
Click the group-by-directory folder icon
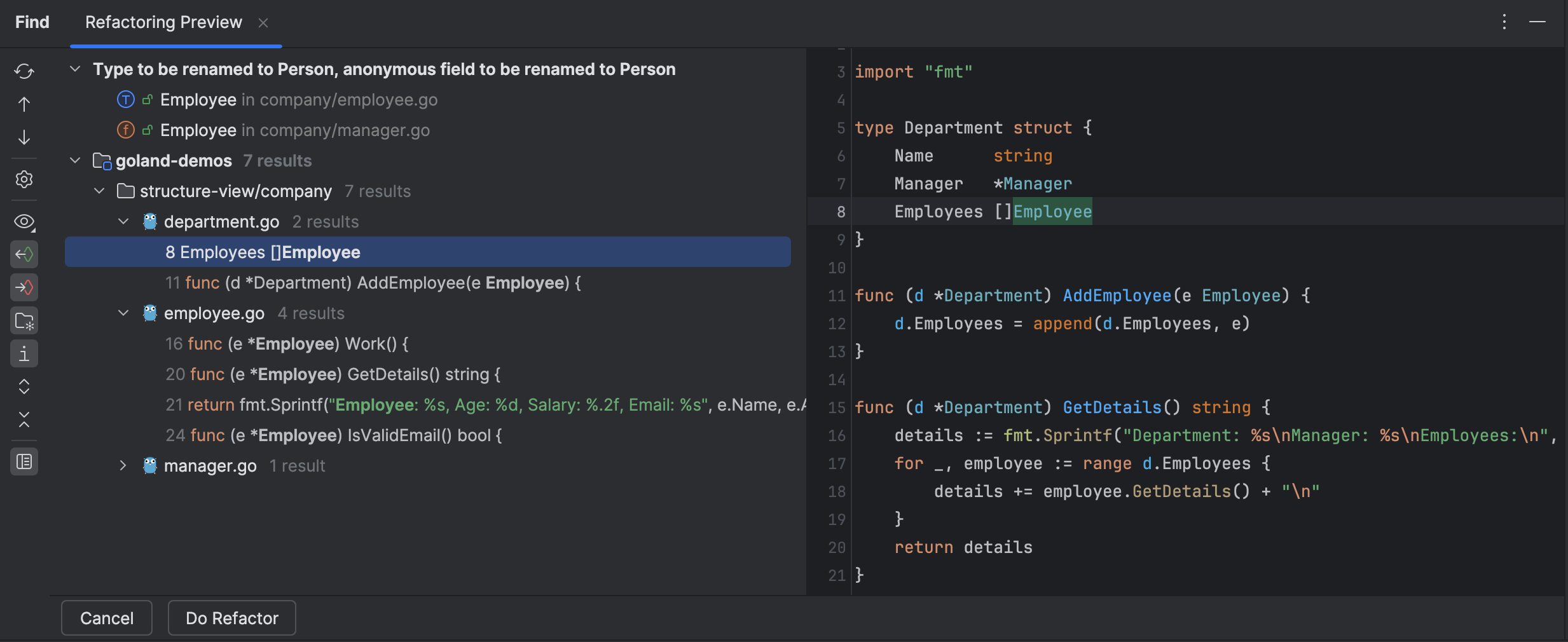[24, 321]
